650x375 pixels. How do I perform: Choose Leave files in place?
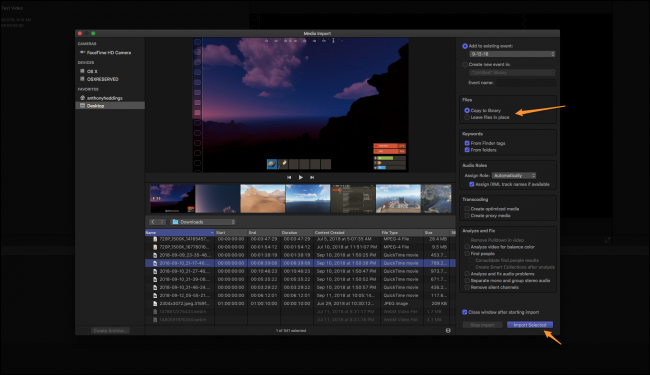(487, 117)
